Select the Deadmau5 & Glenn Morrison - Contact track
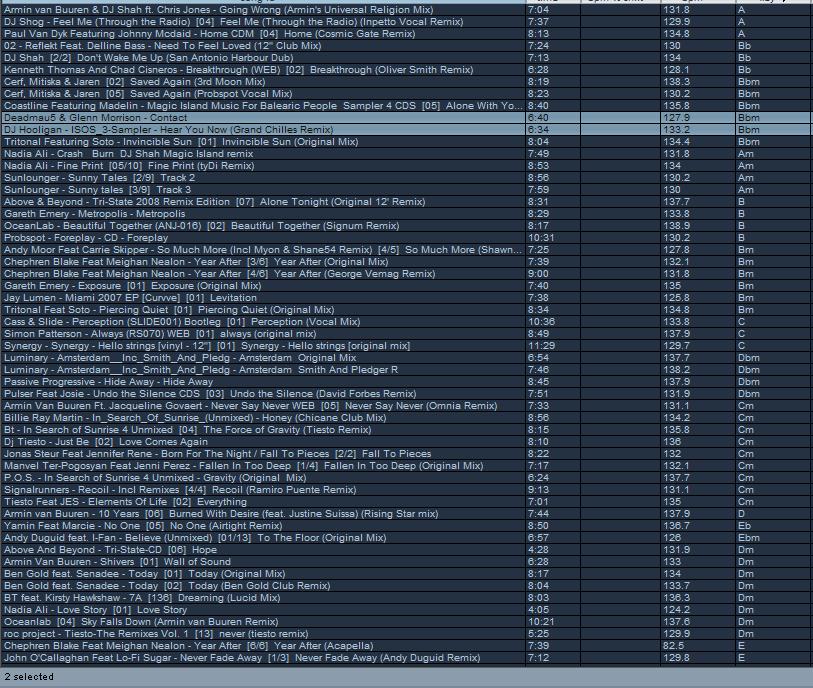 (x=406, y=118)
